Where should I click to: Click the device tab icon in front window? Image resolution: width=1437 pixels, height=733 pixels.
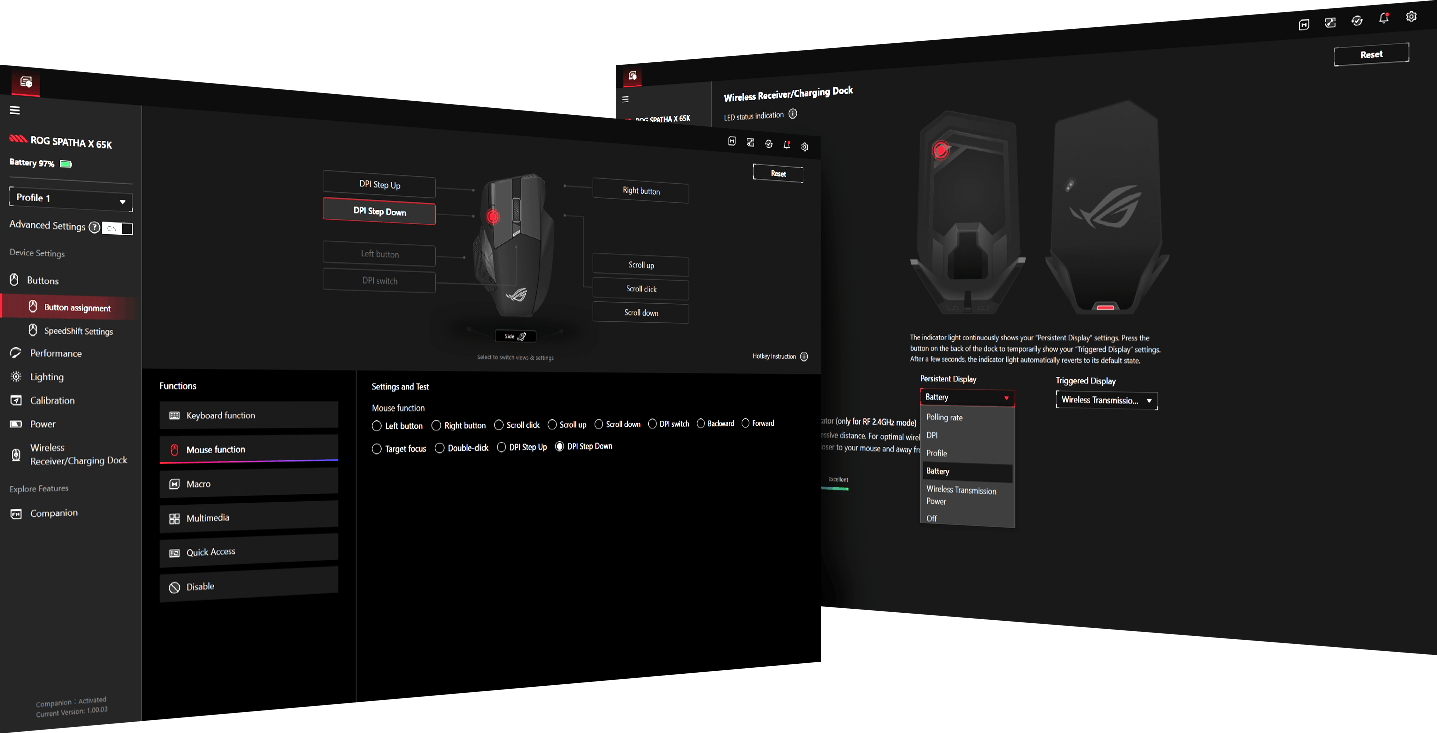coord(27,82)
